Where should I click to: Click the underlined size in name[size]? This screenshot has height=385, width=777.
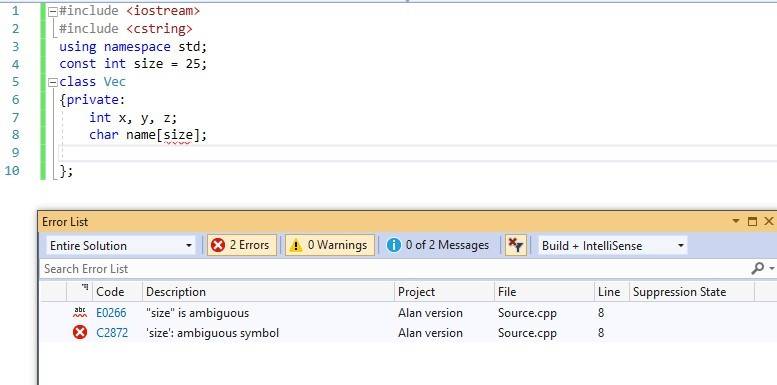pyautogui.click(x=178, y=135)
